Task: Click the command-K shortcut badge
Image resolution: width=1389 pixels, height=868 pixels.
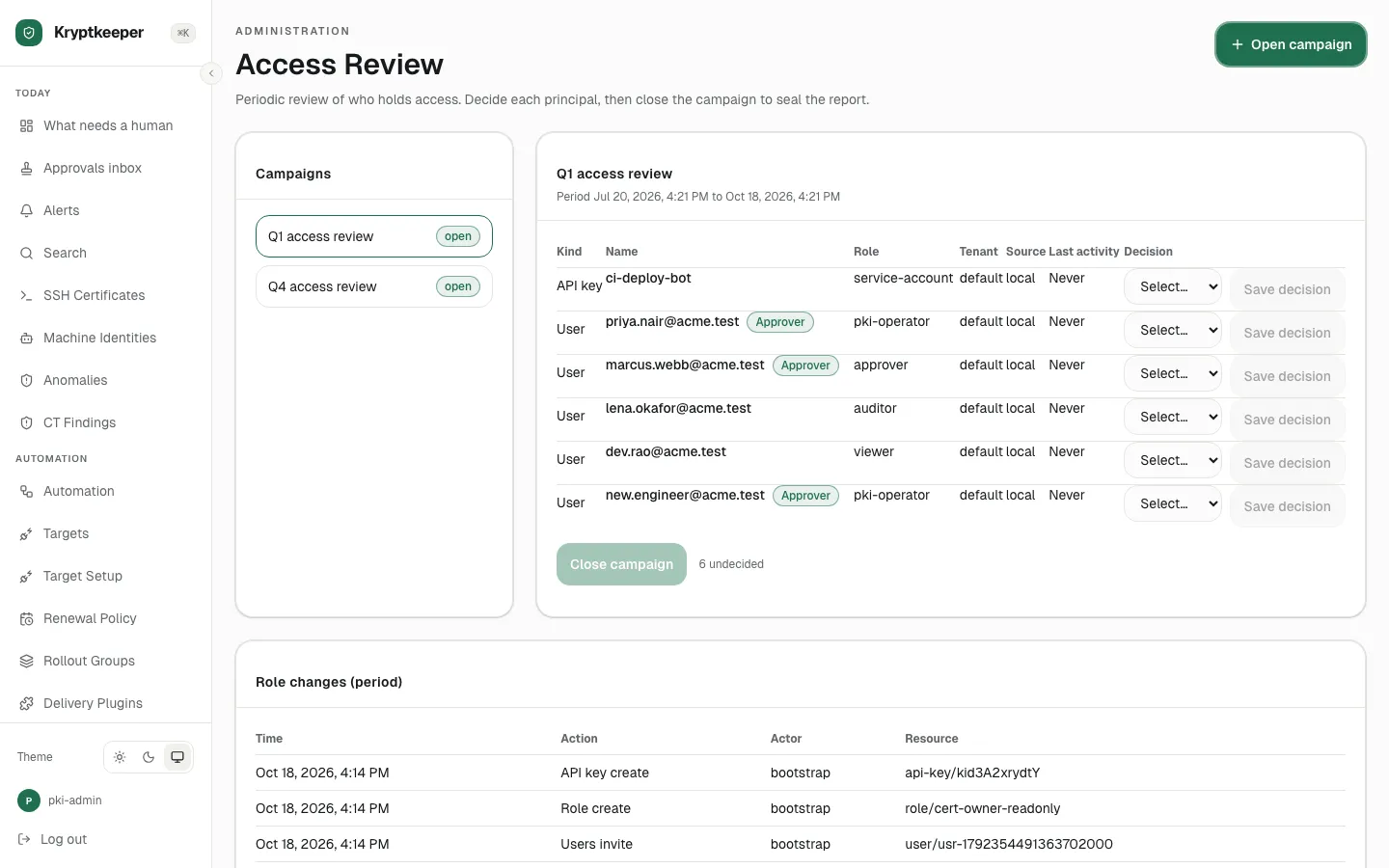Action: click(x=183, y=33)
